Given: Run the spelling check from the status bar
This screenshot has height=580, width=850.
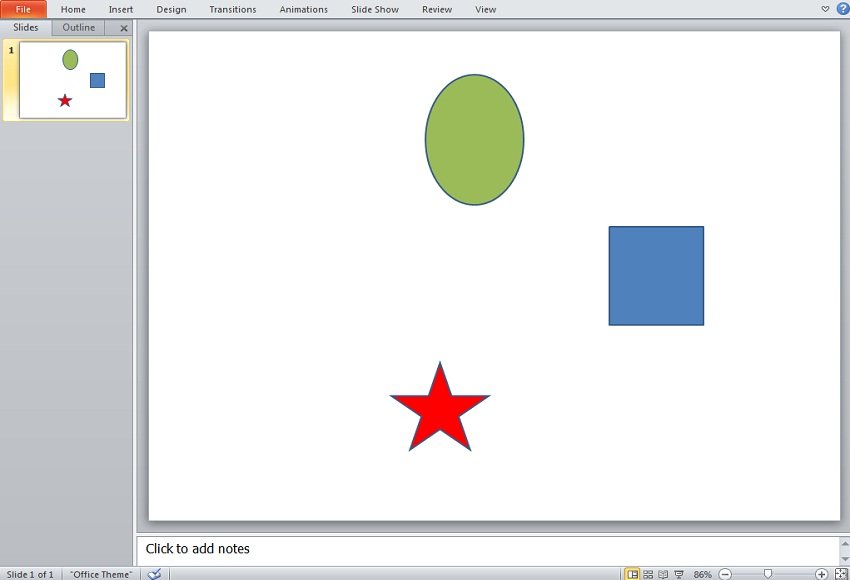Looking at the screenshot, I should (155, 574).
